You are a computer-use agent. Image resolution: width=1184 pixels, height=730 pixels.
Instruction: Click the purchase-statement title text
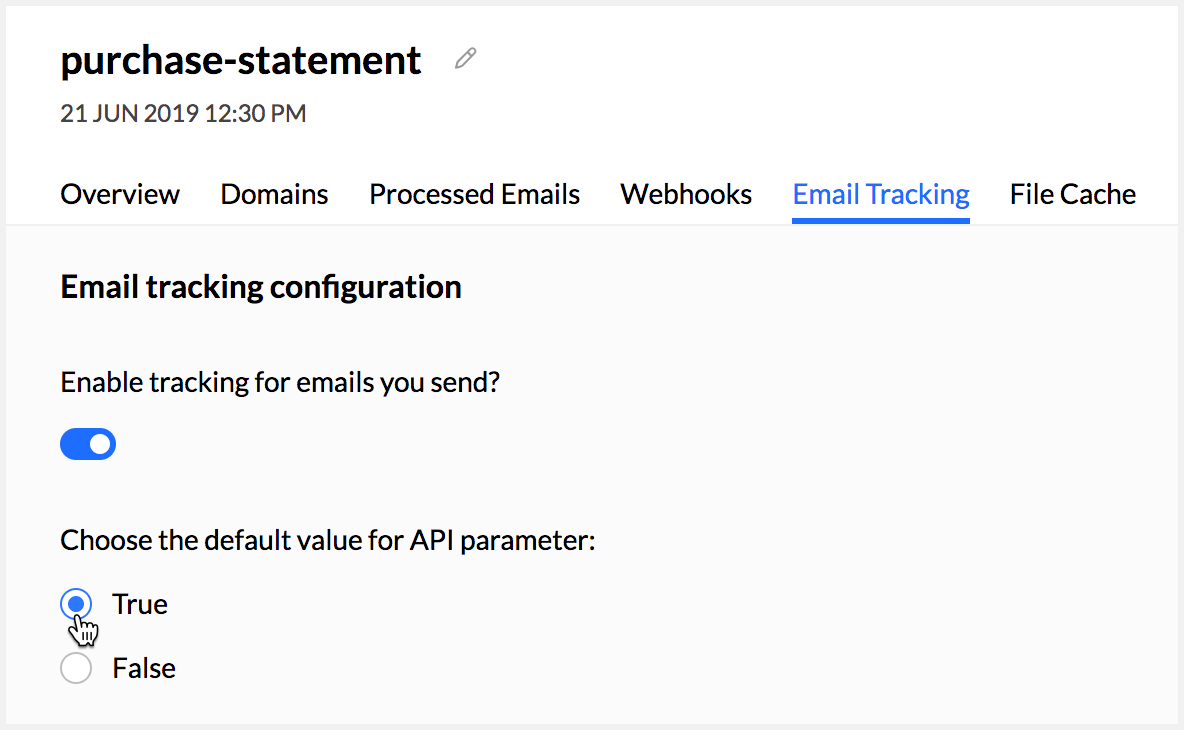[x=240, y=60]
